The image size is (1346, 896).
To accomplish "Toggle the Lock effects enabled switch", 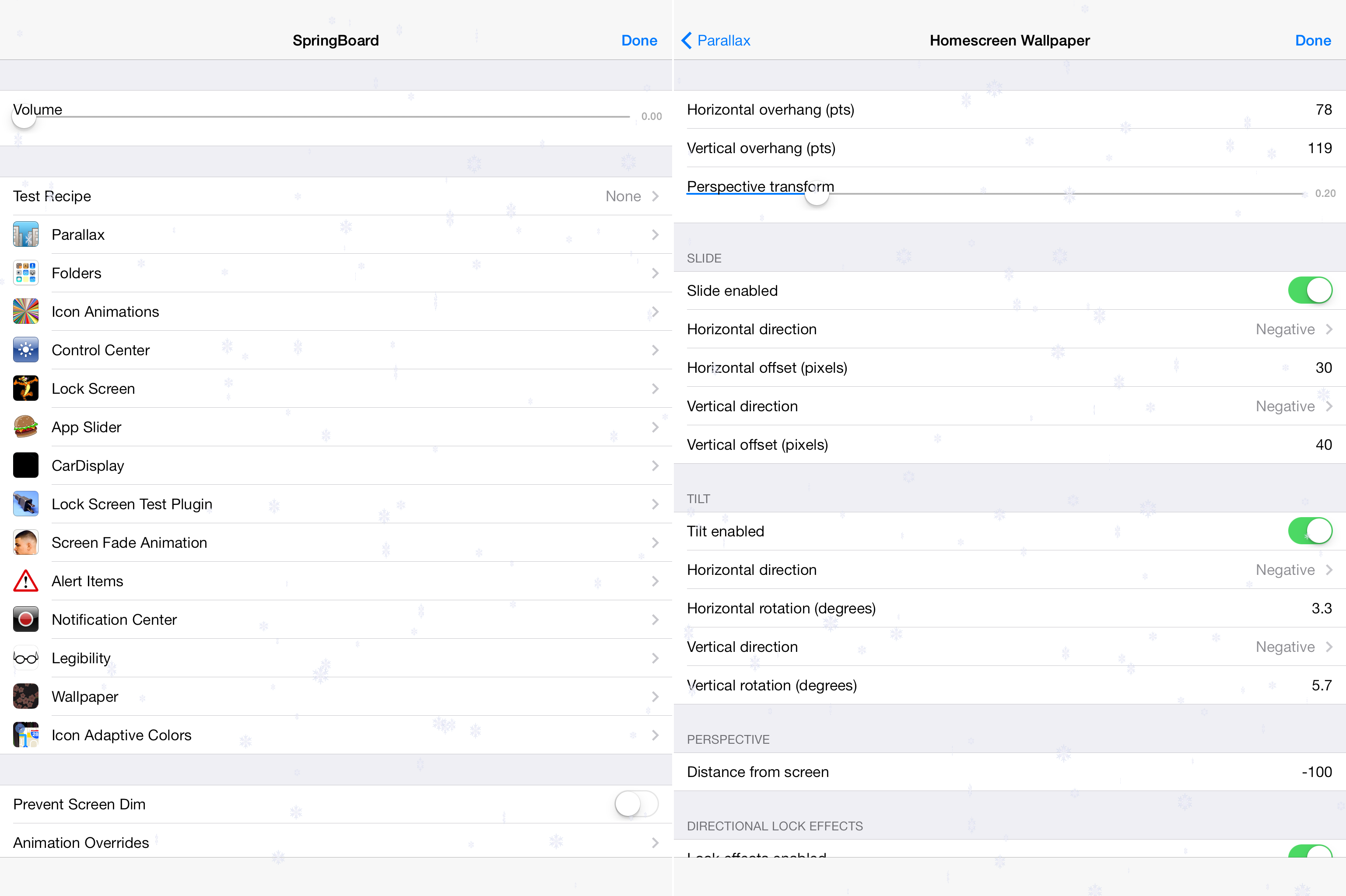I will click(1309, 851).
